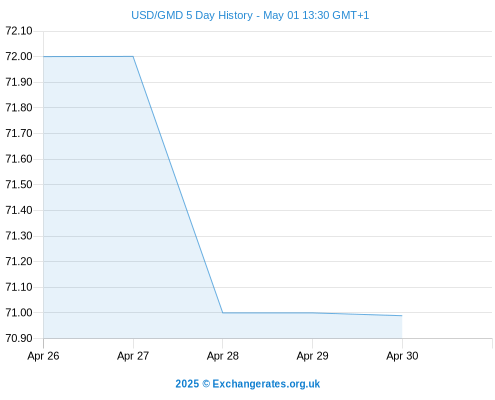Click the light blue shaded area under the line
Viewport: 495px width, 400px height.
coord(100,200)
